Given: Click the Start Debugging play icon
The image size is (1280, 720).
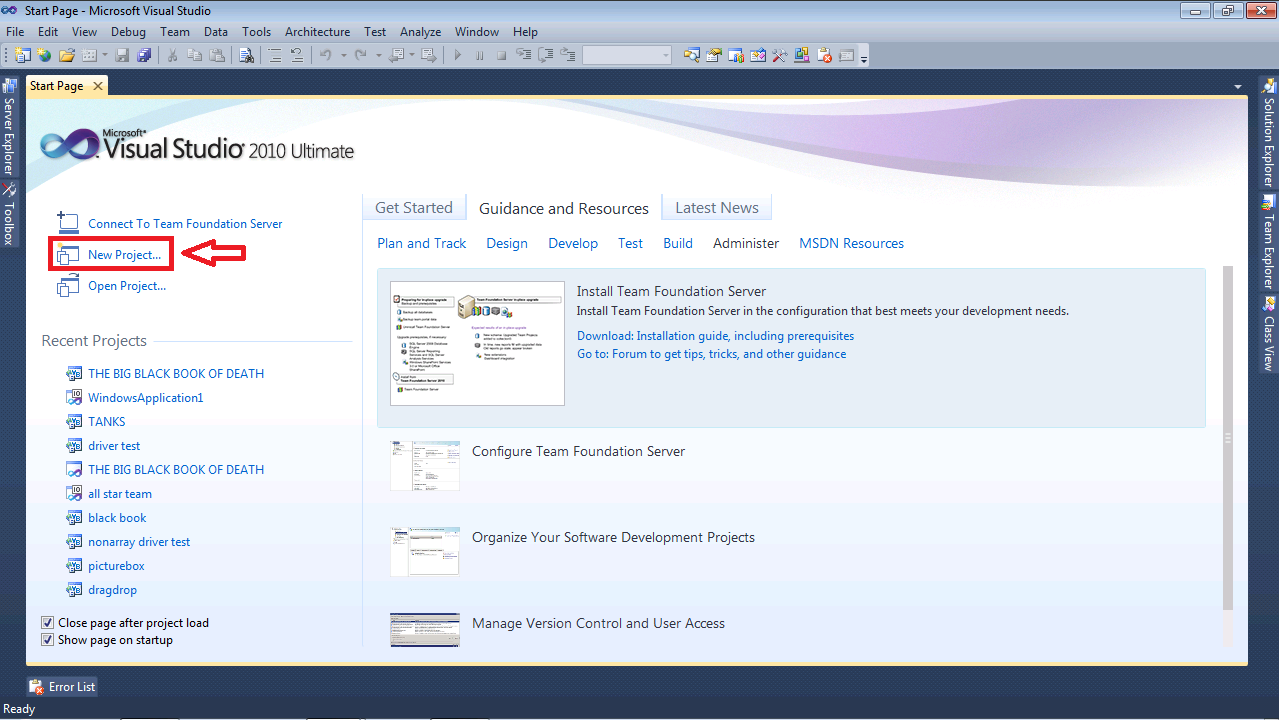Looking at the screenshot, I should 458,55.
